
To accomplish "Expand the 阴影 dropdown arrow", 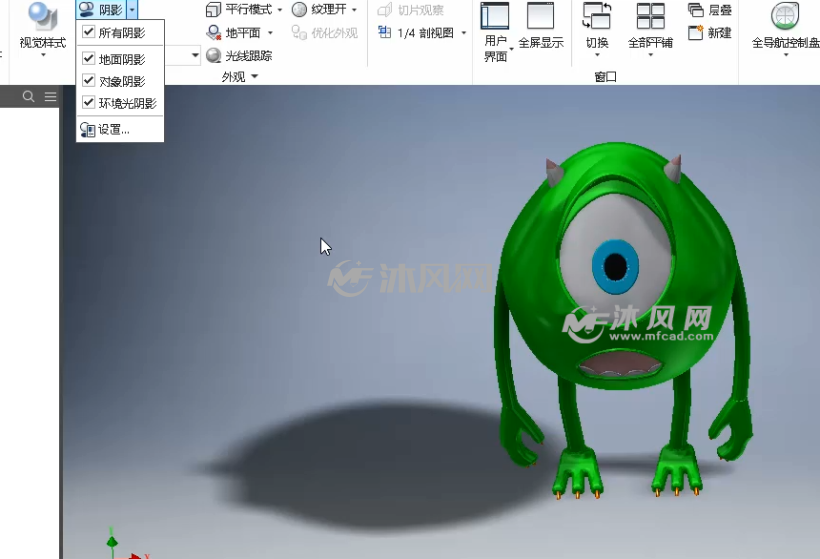I will pos(132,9).
